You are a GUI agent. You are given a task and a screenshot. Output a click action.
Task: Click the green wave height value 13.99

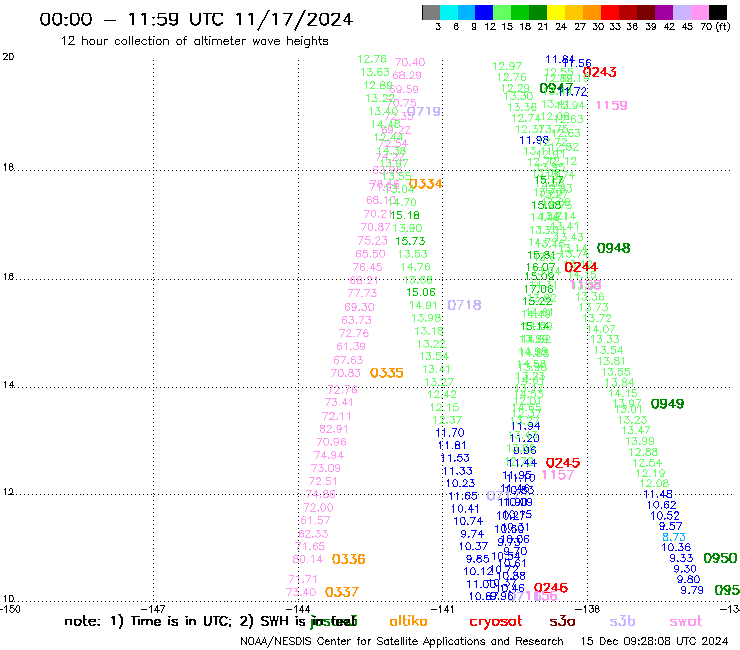pos(640,441)
